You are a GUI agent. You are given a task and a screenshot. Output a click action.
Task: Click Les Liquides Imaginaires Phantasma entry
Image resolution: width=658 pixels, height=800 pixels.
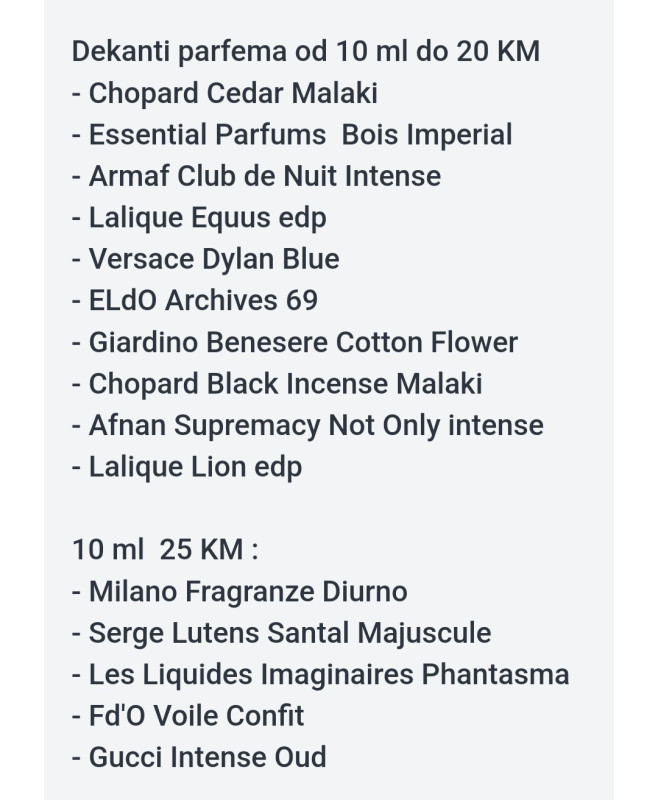(x=320, y=674)
